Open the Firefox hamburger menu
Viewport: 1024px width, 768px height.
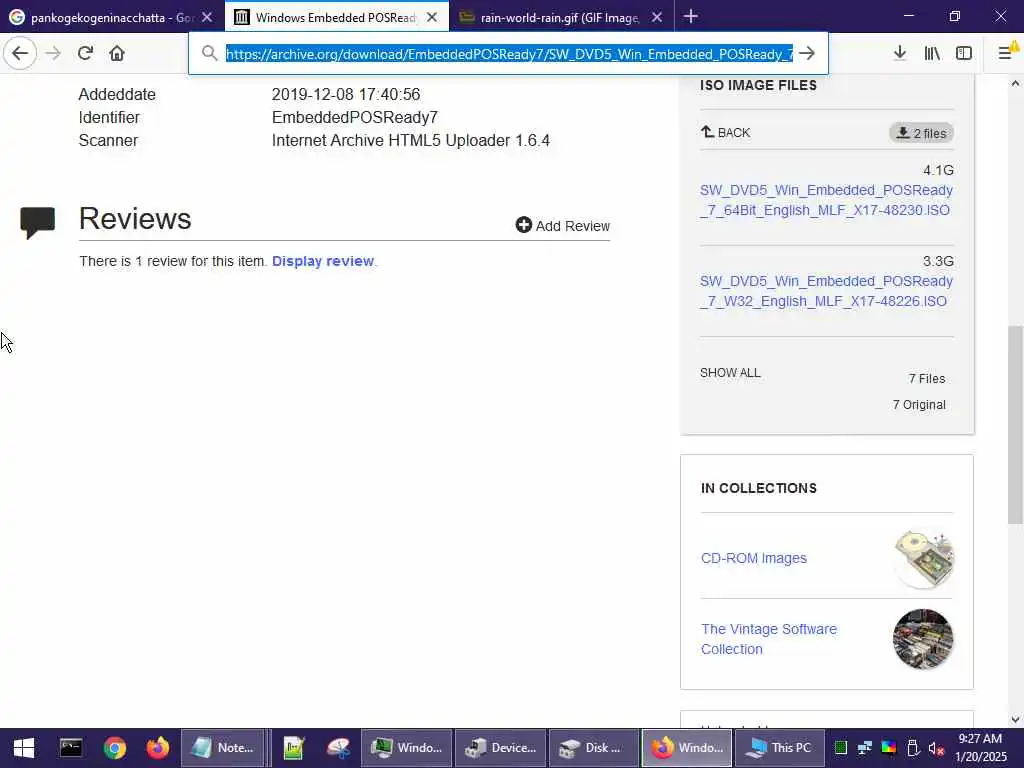point(1006,52)
